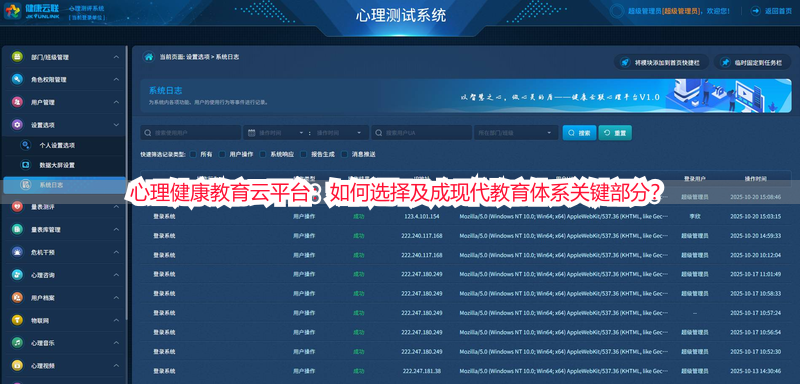800x384 pixels.
Task: Click the 用户管理 sidebar icon
Action: point(17,102)
